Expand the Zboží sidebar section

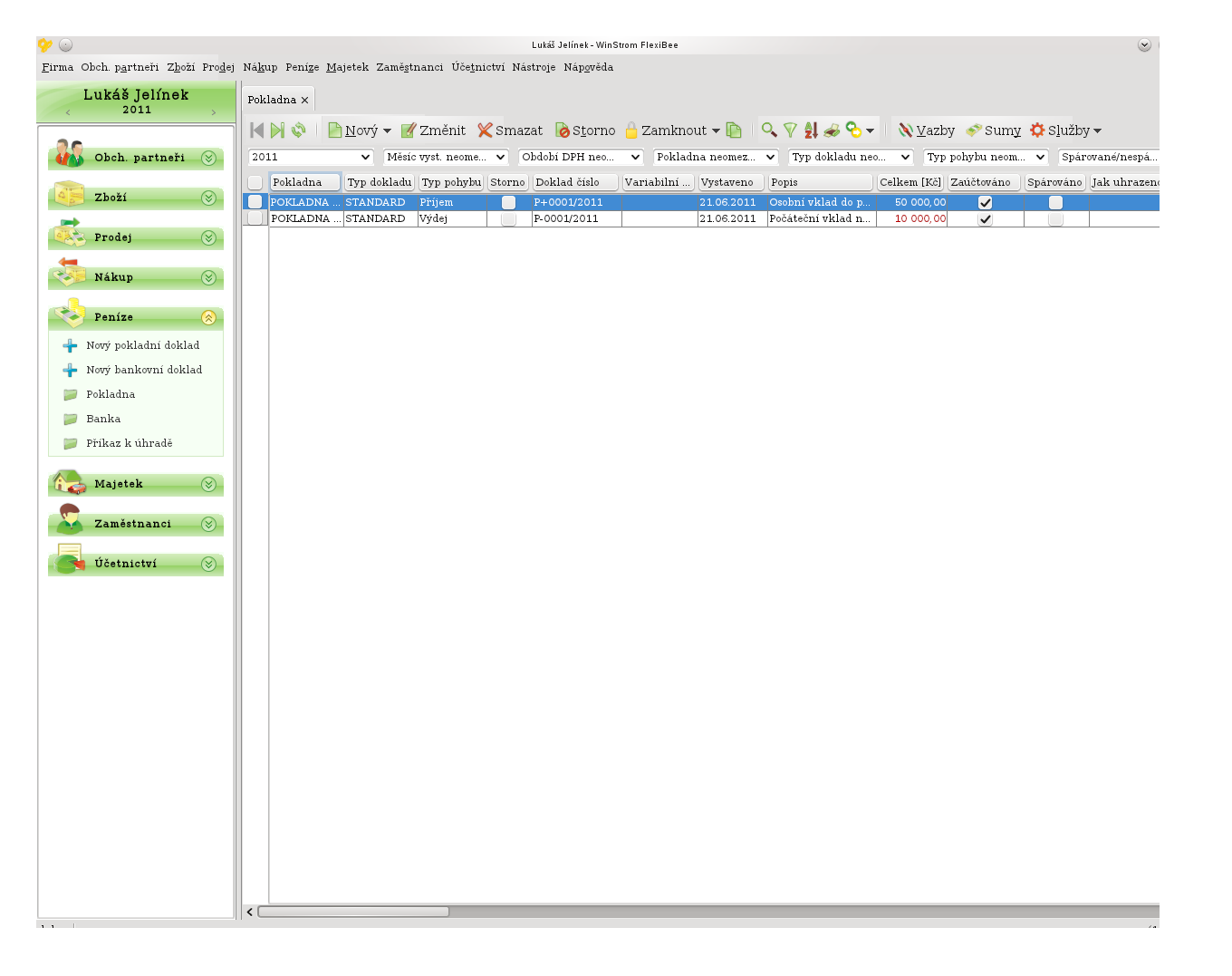tap(208, 198)
